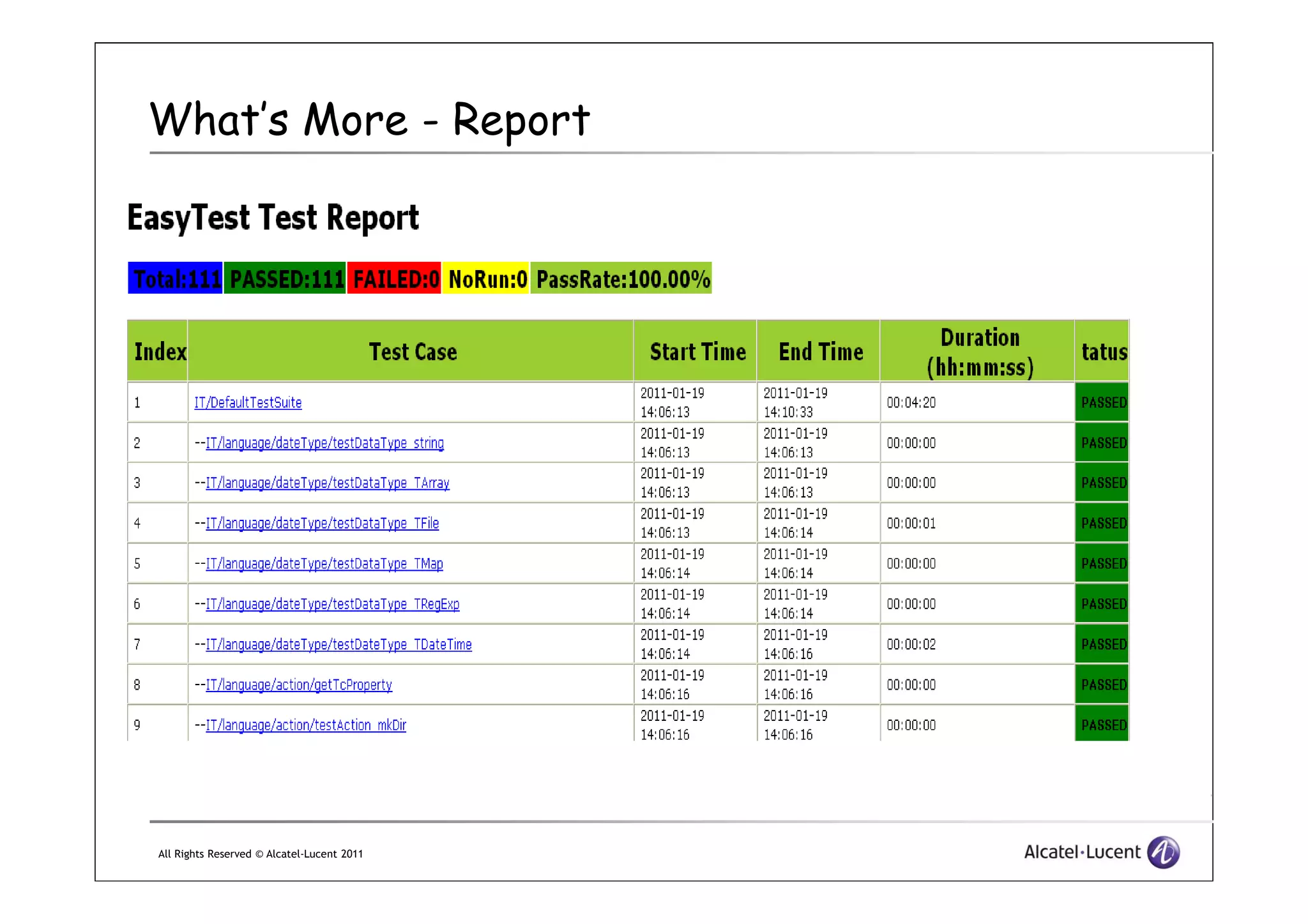Click the index cell numbered 9
Viewport: 1308px width, 924px height.
pos(158,723)
